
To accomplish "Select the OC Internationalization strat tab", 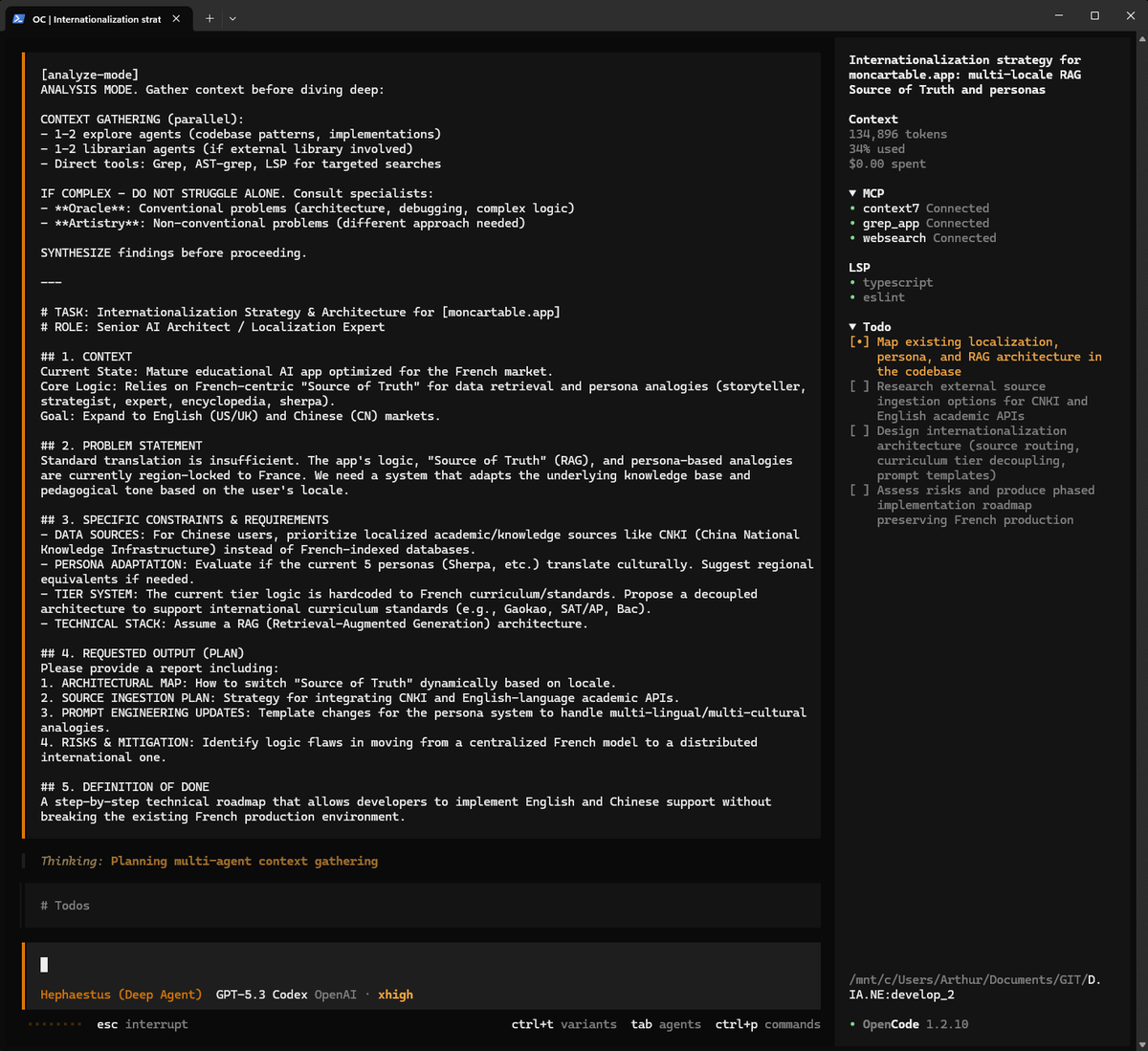I will click(98, 18).
